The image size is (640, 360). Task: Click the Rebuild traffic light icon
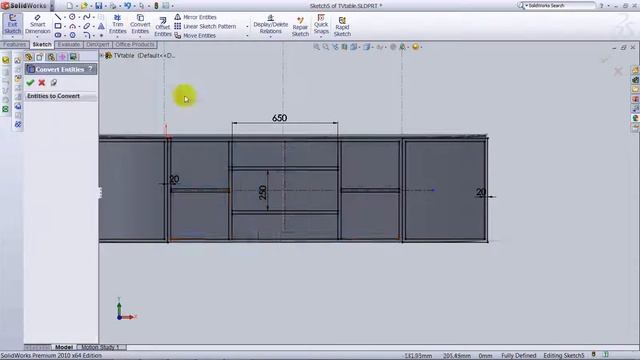tap(156, 6)
